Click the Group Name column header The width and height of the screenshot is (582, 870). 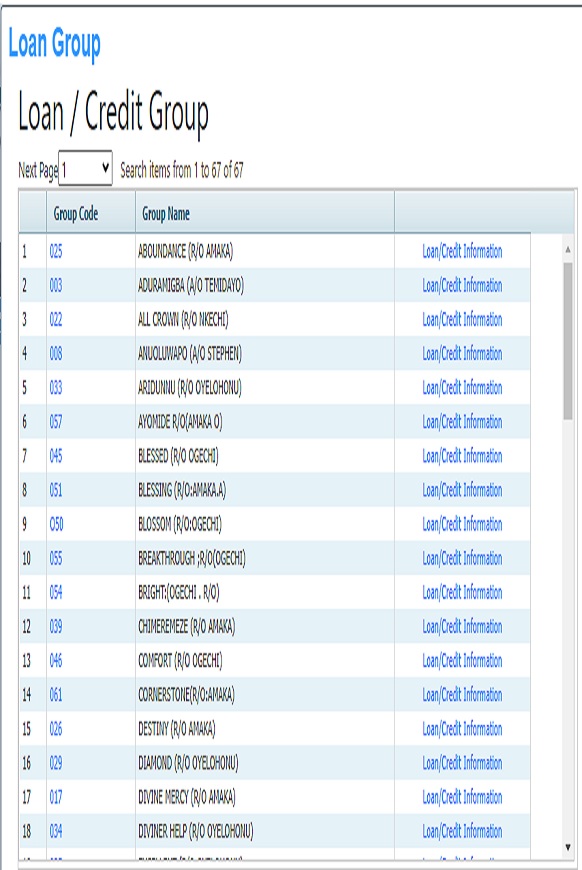(x=166, y=214)
